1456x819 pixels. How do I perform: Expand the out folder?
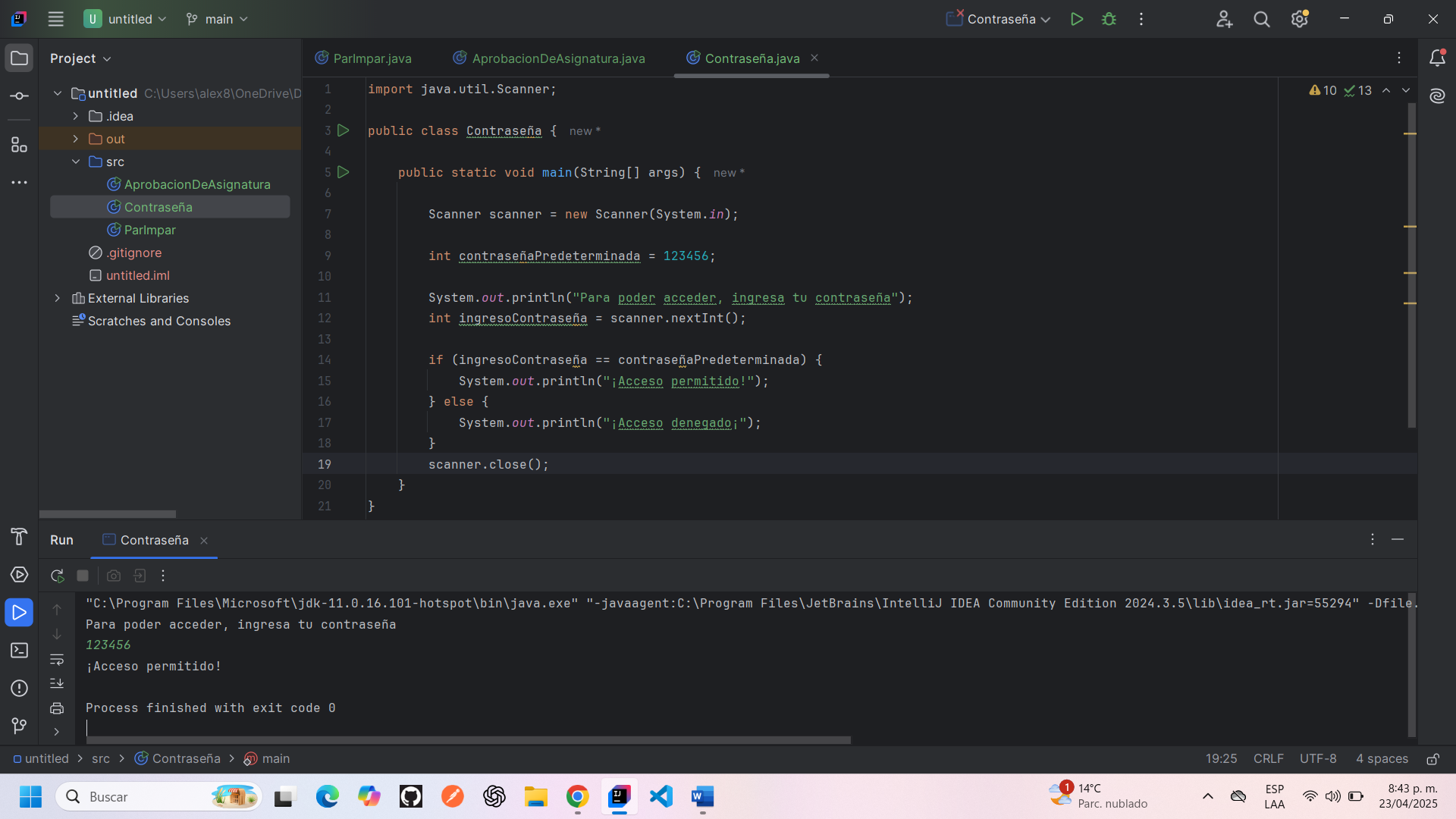click(76, 139)
